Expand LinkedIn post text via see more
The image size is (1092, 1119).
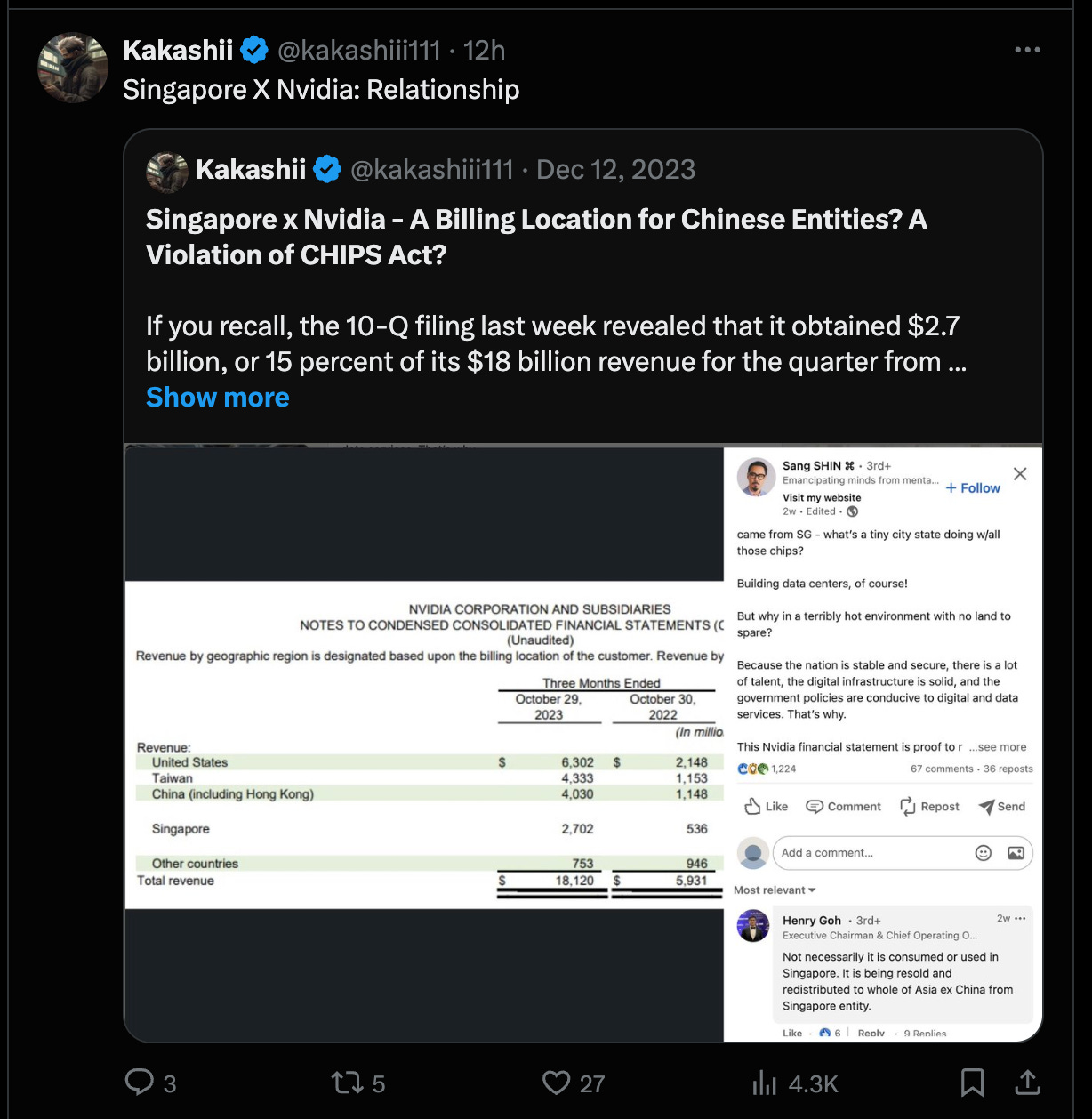[998, 747]
